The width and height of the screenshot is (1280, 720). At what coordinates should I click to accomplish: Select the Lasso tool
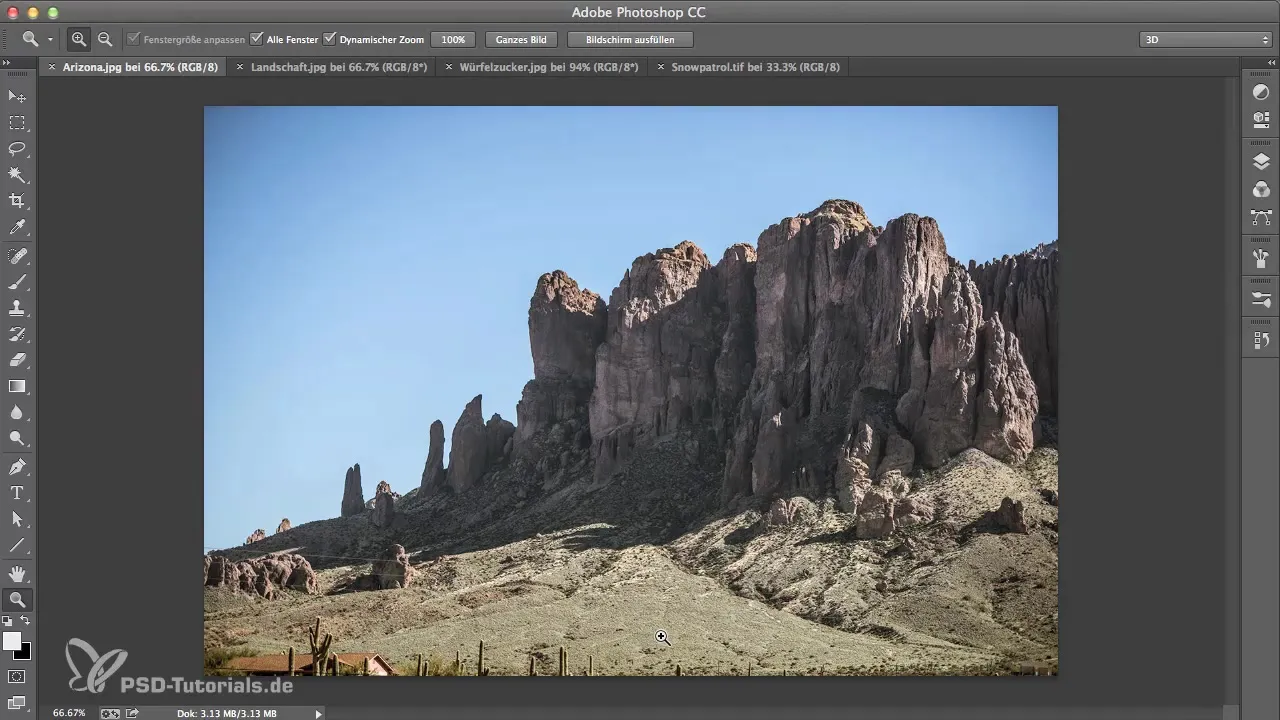(x=17, y=149)
